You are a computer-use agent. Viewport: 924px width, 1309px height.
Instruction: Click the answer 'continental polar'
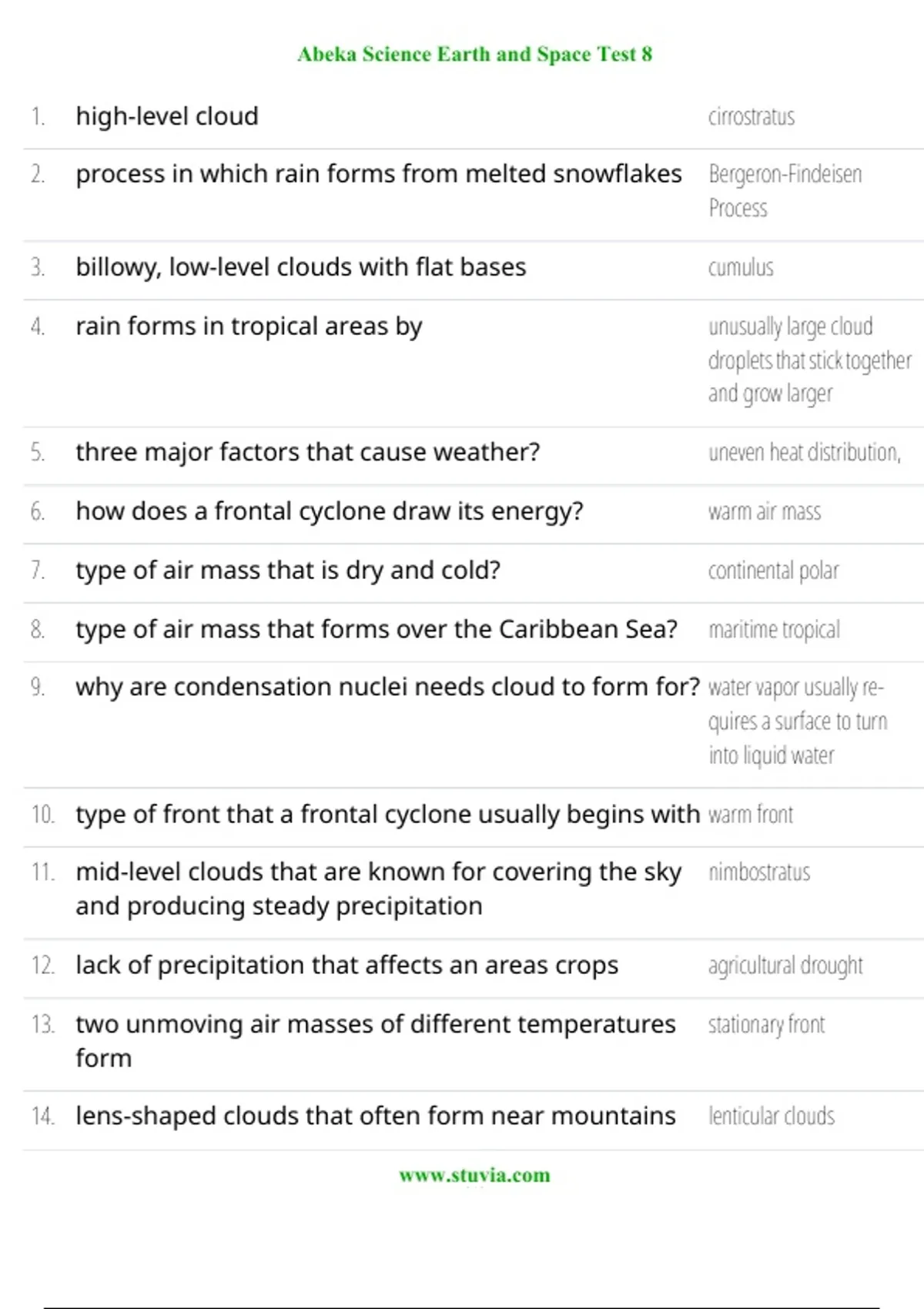coord(773,571)
